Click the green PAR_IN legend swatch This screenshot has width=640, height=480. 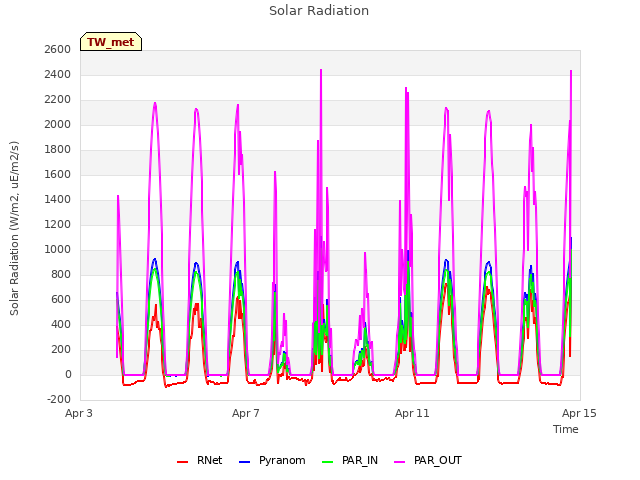(328, 462)
